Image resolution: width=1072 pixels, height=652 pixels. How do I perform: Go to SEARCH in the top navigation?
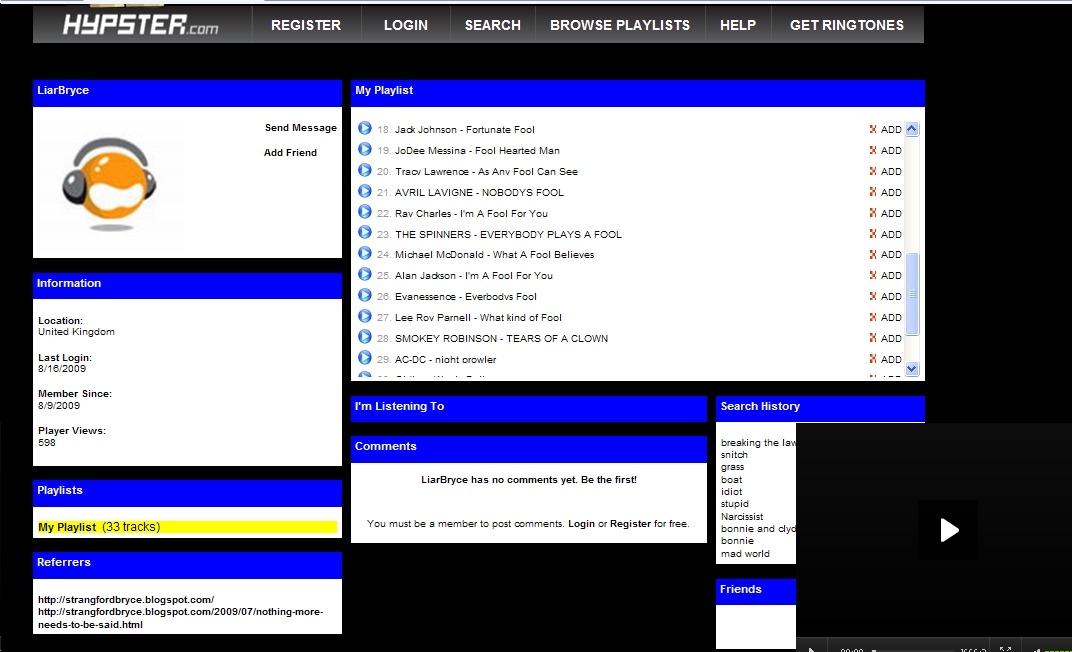click(x=492, y=25)
